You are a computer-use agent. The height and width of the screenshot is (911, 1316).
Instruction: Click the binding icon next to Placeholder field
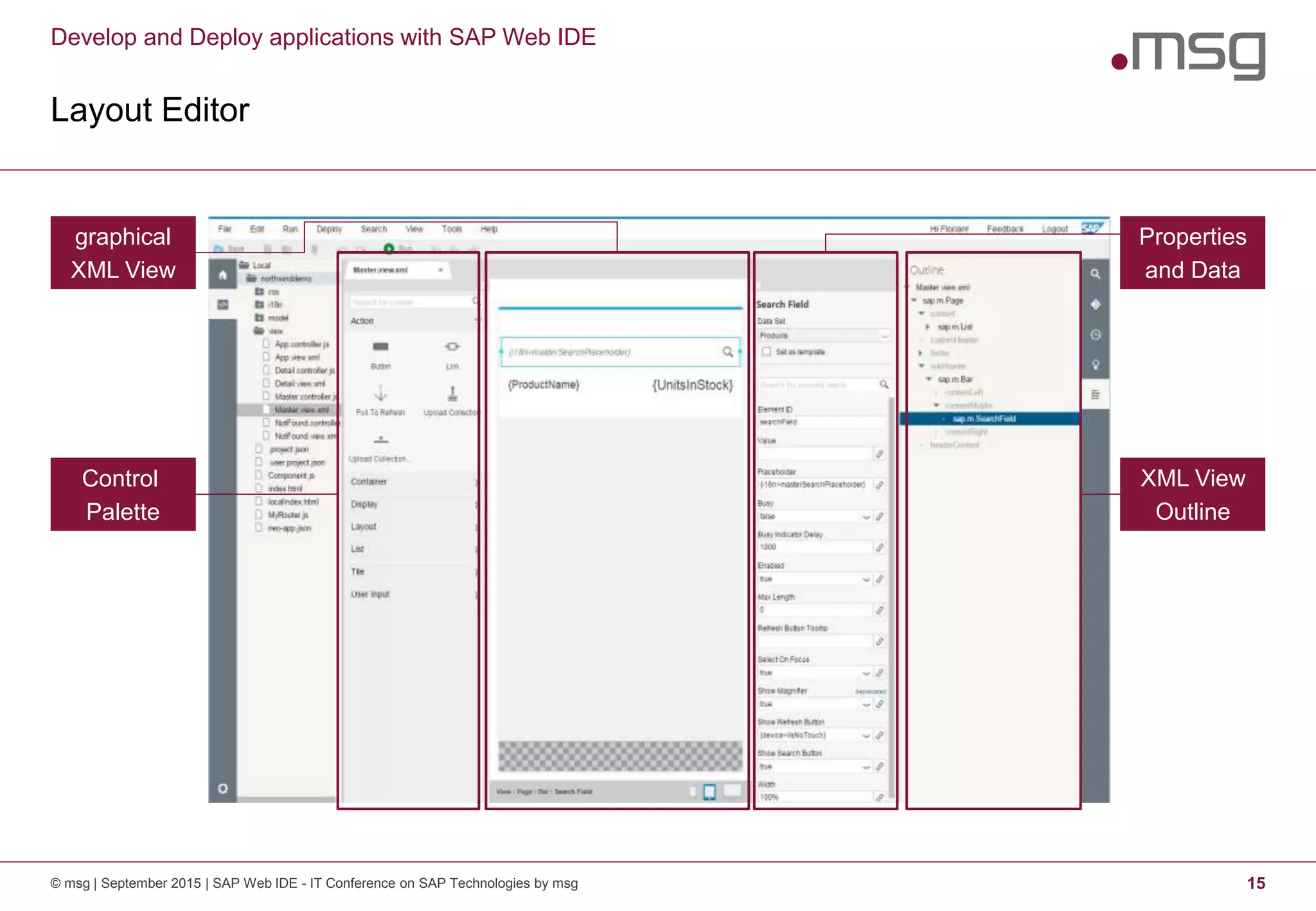coord(880,485)
